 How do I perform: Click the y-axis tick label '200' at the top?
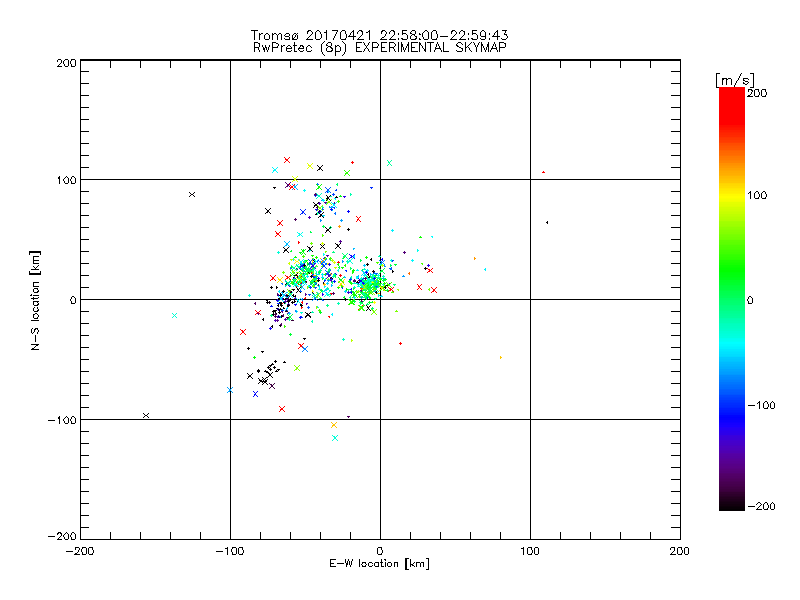pyautogui.click(x=66, y=63)
